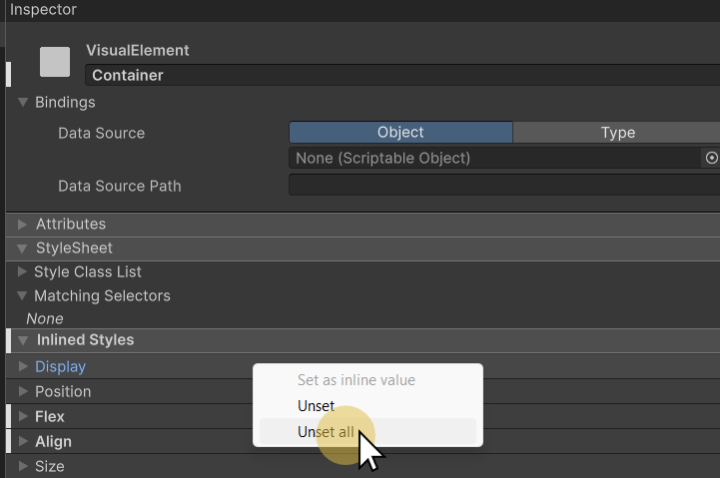
Task: Click the element name field Container
Action: pyautogui.click(x=400, y=75)
